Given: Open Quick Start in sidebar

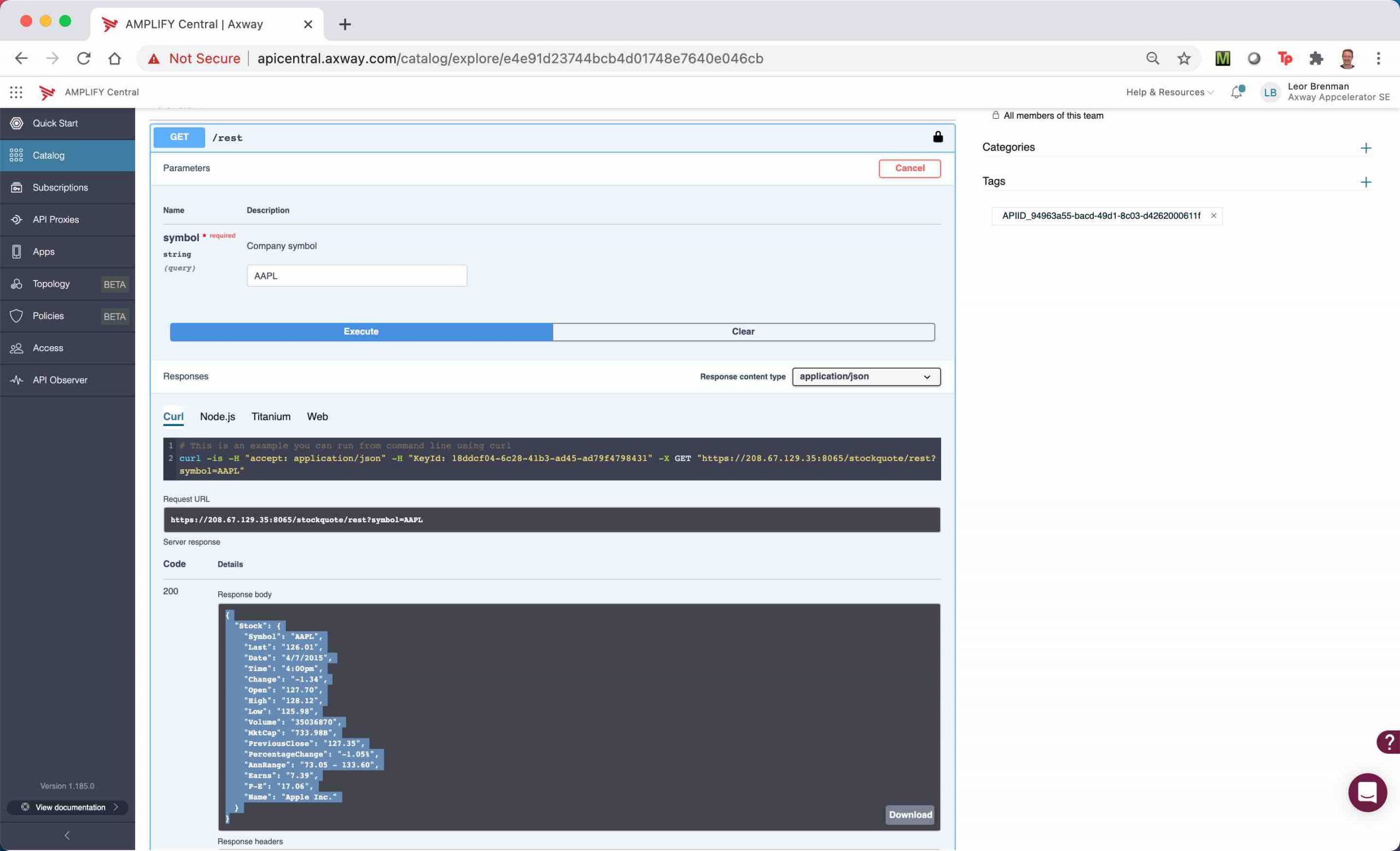Looking at the screenshot, I should (x=68, y=123).
